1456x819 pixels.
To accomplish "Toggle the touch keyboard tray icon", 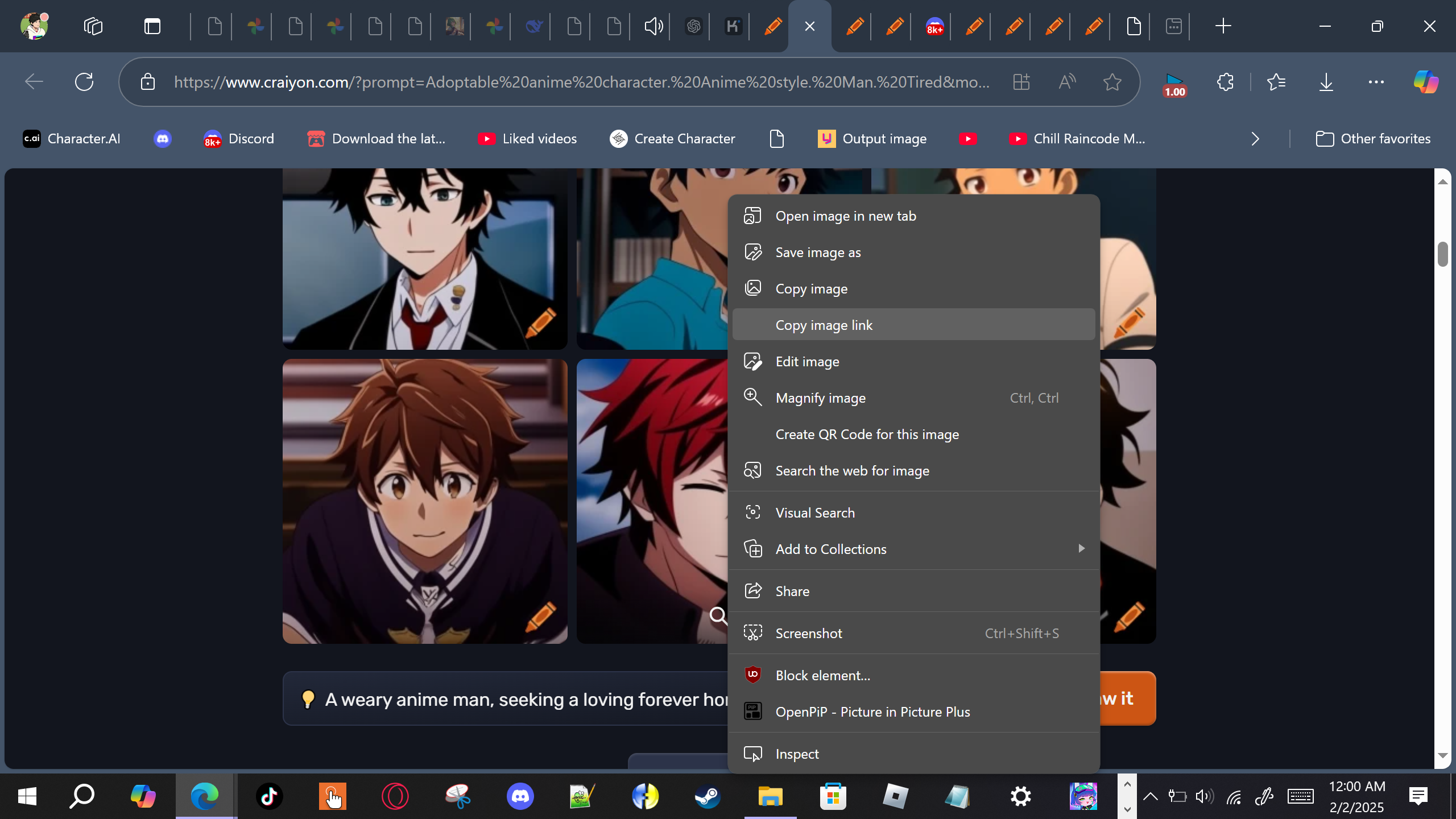I will point(1300,796).
